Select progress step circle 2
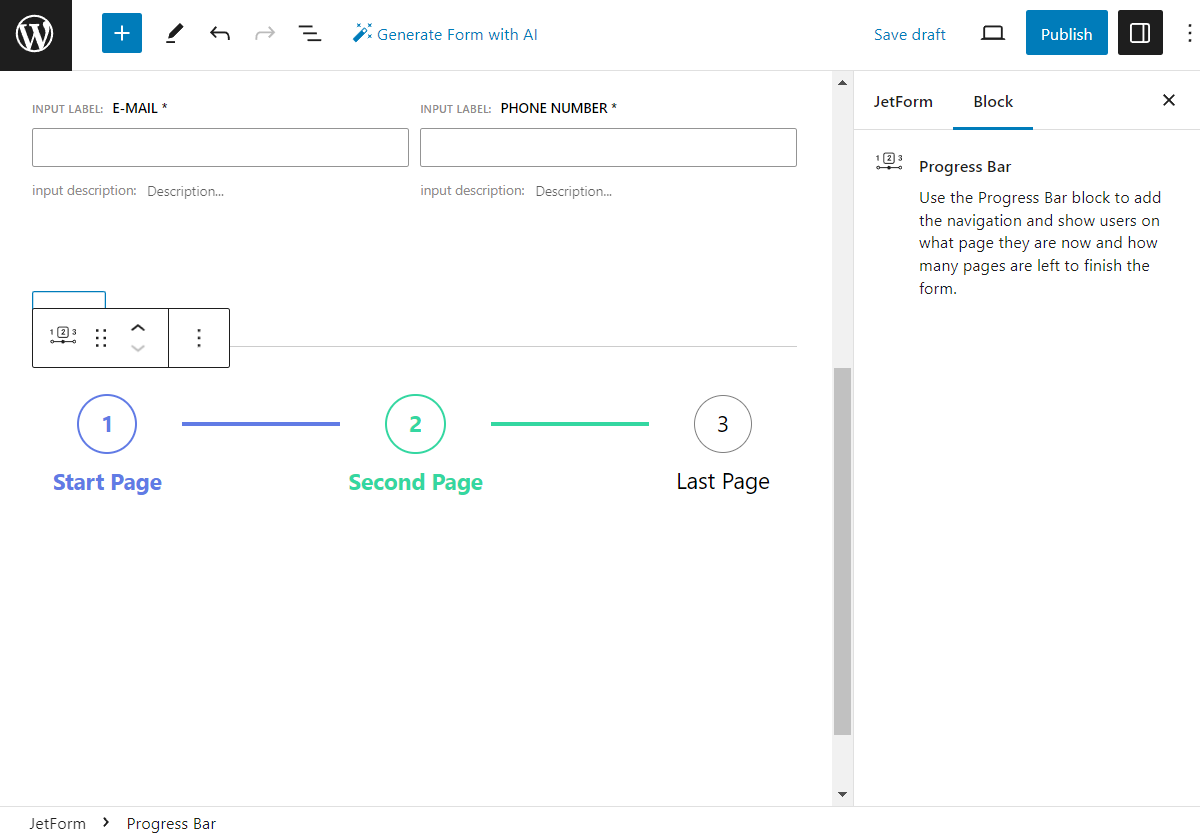Screen dimensions: 1200x834 [x=415, y=424]
